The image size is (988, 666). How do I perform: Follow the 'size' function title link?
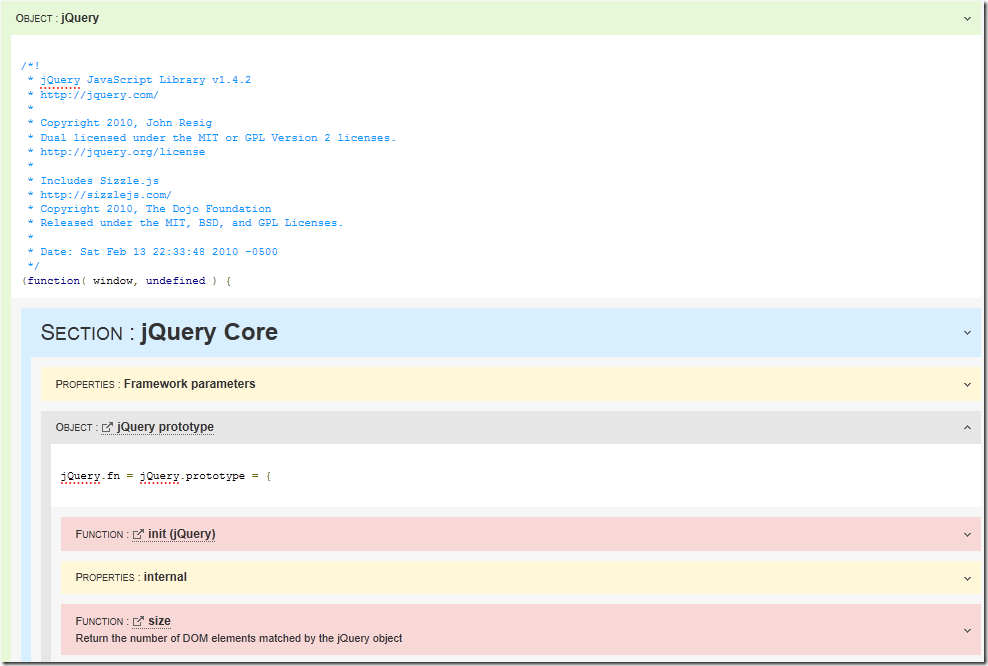coord(159,621)
